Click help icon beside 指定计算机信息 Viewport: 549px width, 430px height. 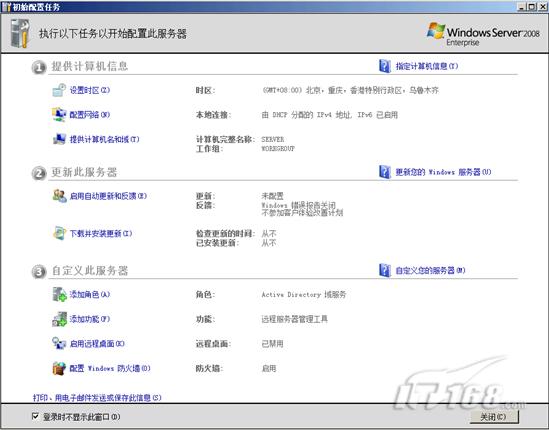click(385, 66)
